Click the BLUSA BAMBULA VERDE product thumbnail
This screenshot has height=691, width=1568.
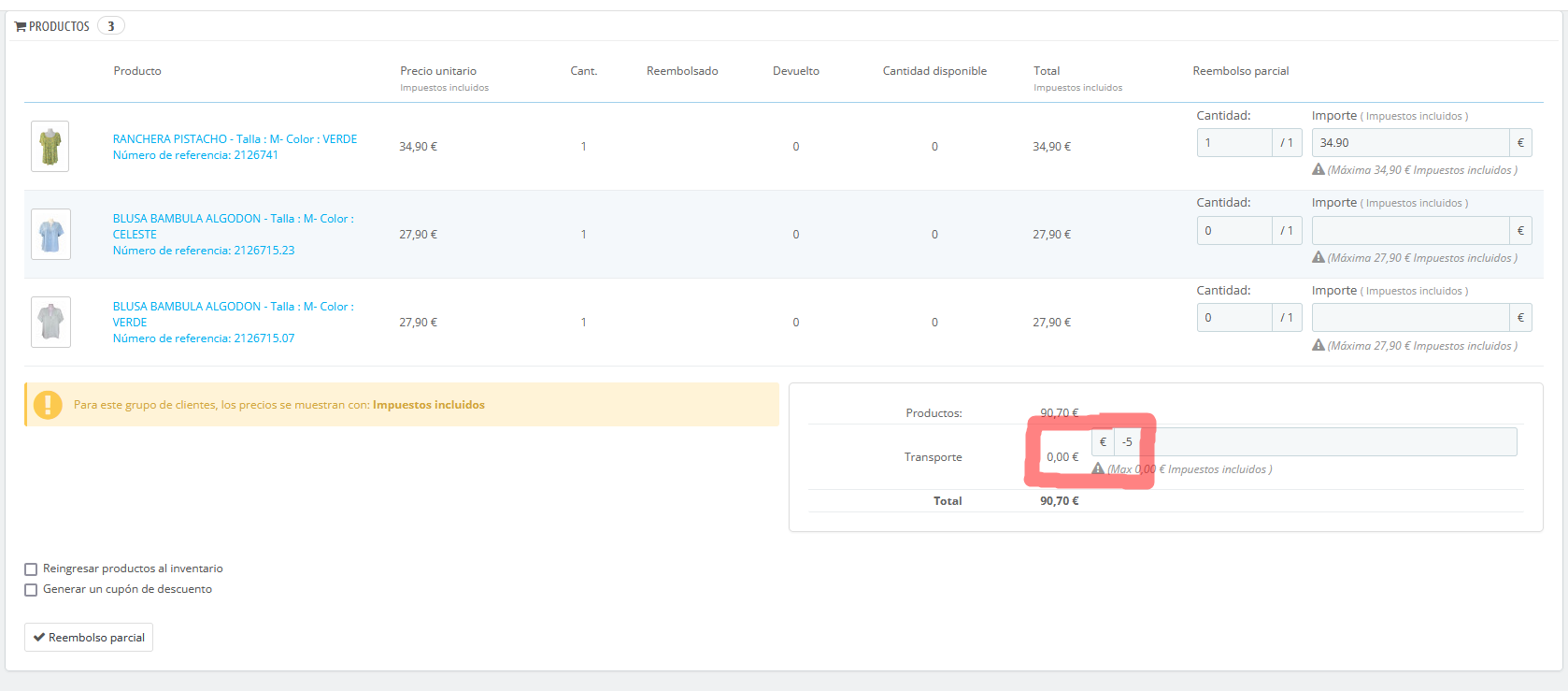click(x=50, y=323)
